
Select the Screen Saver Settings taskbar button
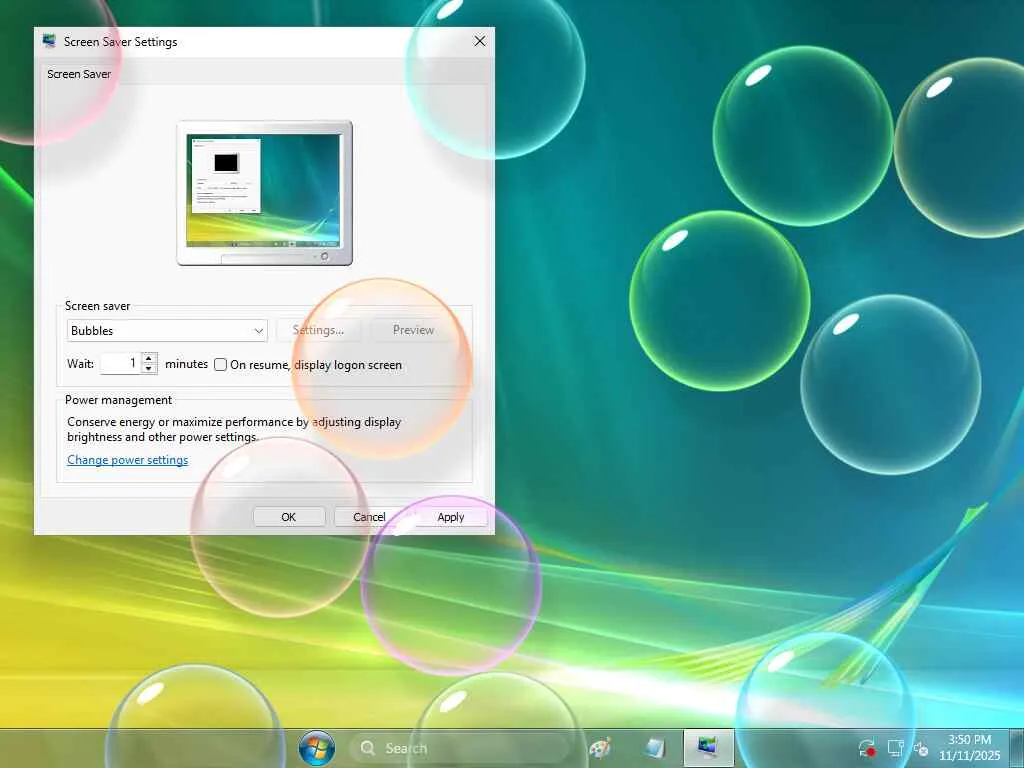pos(708,748)
